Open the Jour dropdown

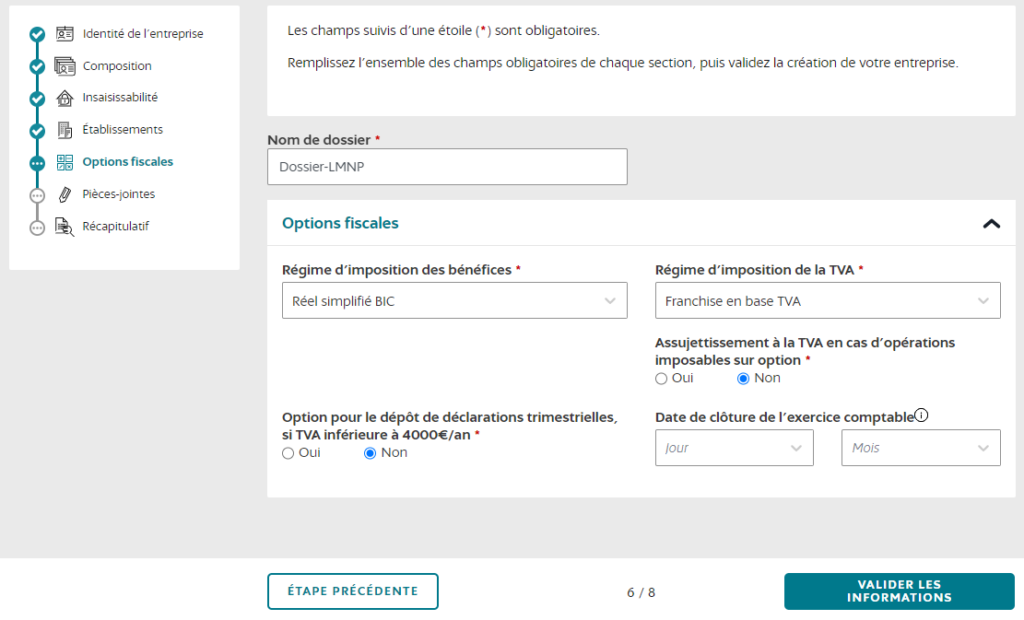click(x=734, y=447)
